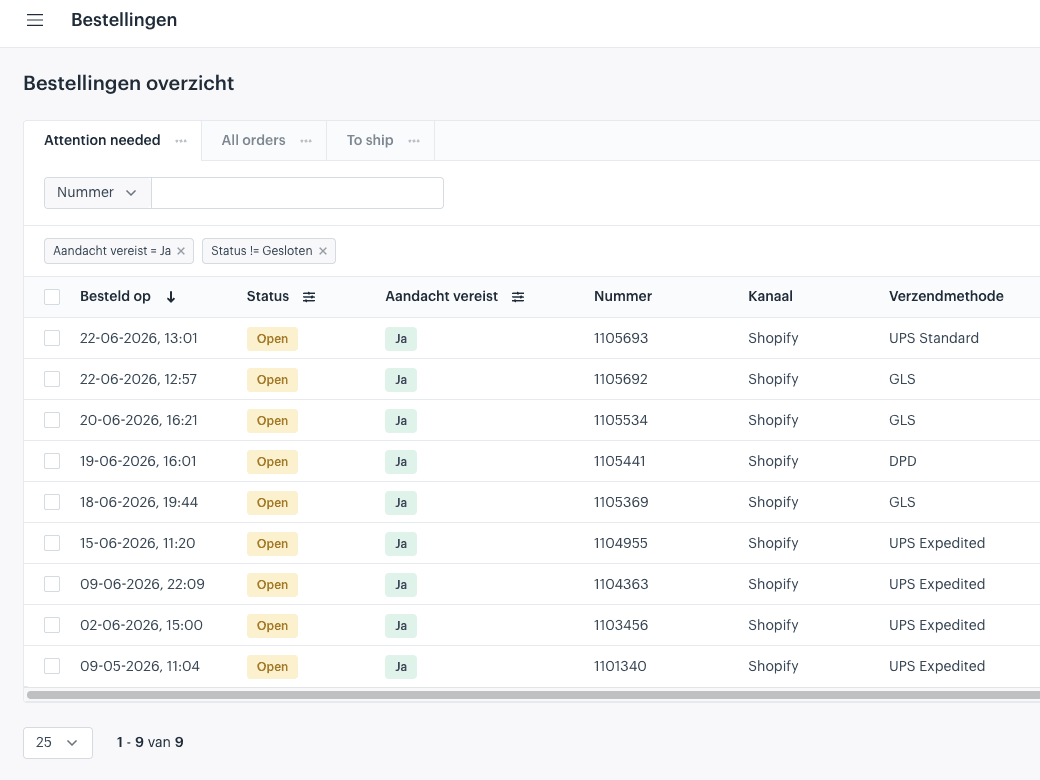Open options dots for Attention needed tab

click(181, 141)
